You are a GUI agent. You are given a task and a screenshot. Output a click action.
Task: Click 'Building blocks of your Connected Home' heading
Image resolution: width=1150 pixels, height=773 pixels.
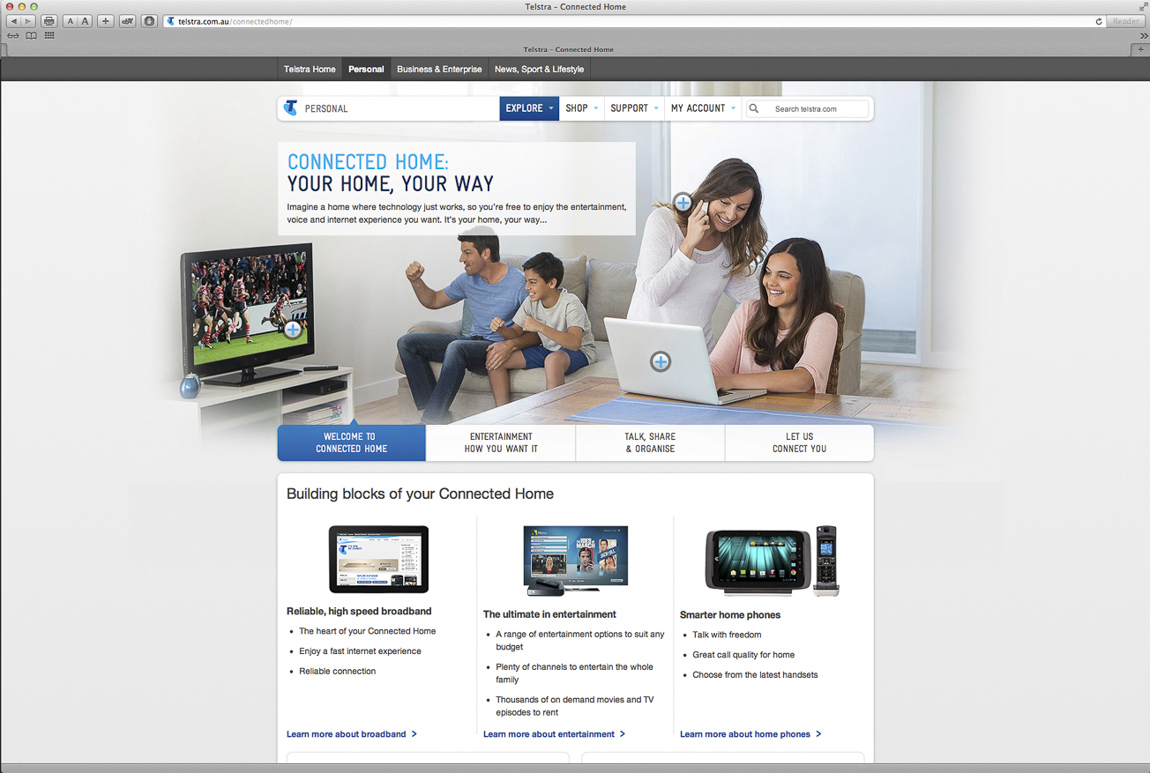pyautogui.click(x=420, y=494)
